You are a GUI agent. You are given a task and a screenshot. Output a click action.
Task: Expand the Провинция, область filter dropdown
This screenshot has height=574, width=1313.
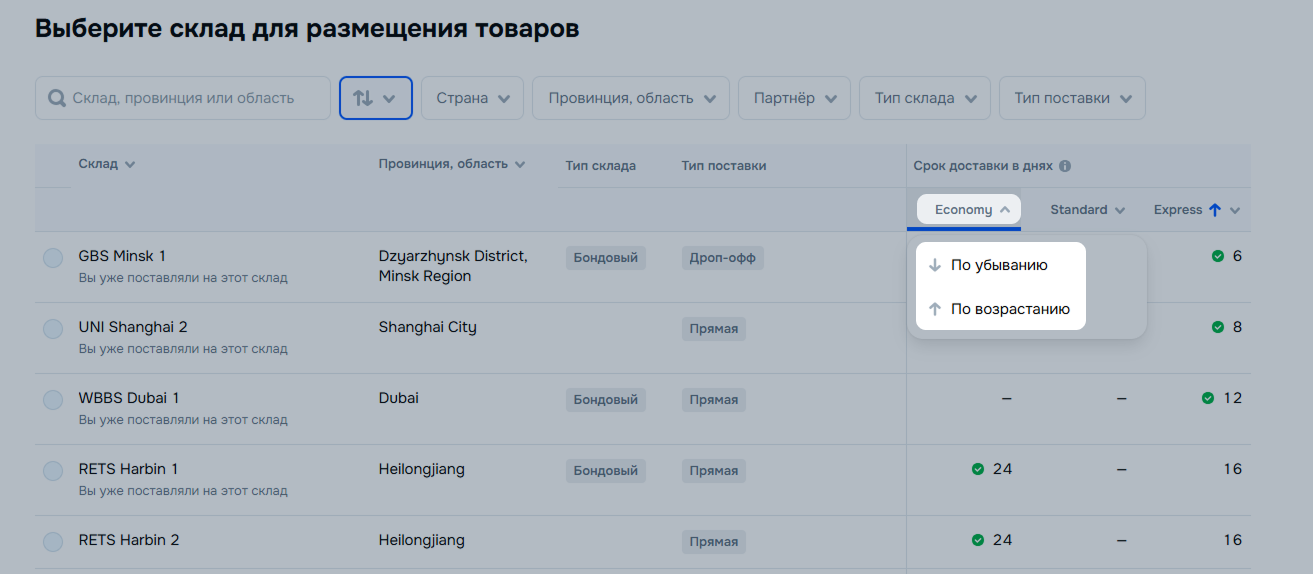coord(631,98)
